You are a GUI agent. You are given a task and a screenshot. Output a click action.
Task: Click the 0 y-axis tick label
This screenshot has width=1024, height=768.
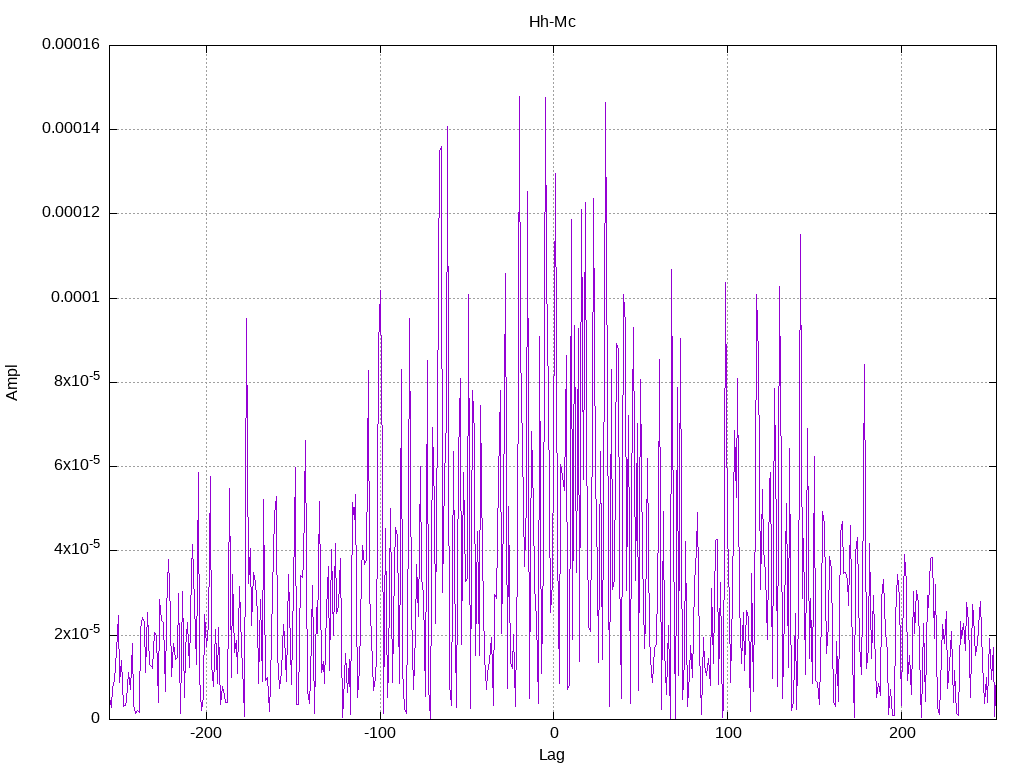tap(95, 718)
